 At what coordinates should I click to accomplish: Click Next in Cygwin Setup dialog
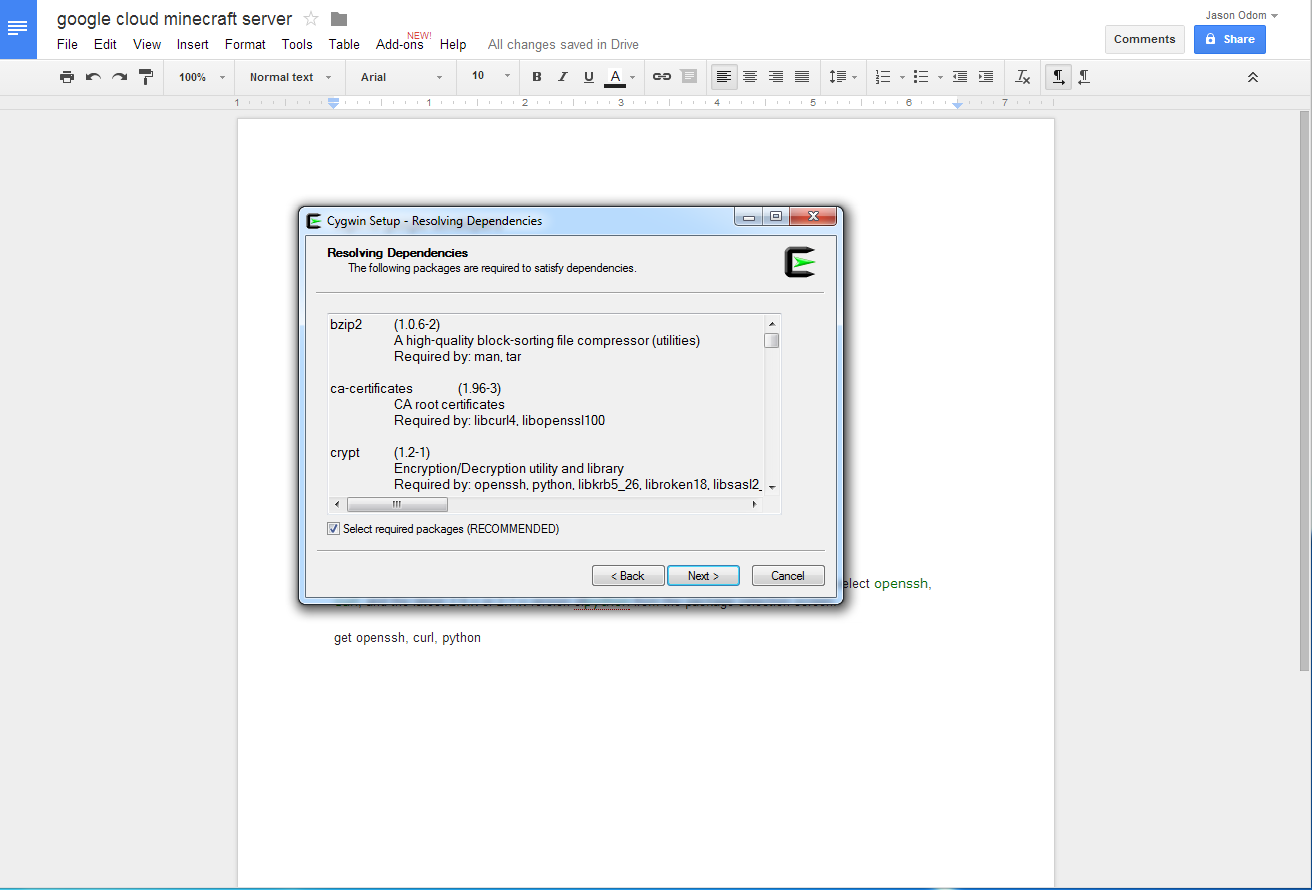[x=703, y=576]
